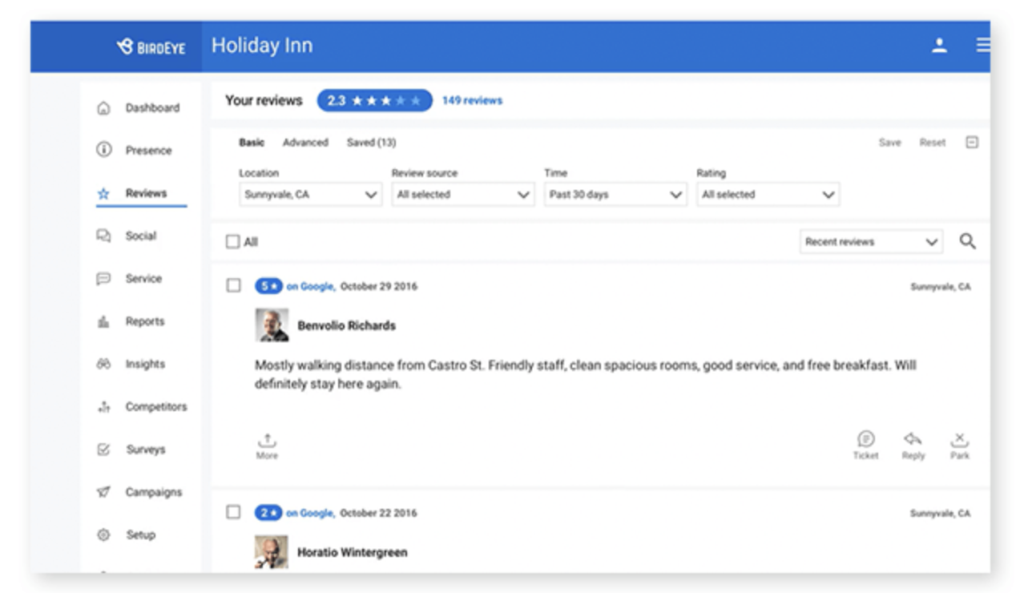The width and height of the screenshot is (1024, 593).
Task: Switch to the Basic filter tab
Action: 251,142
